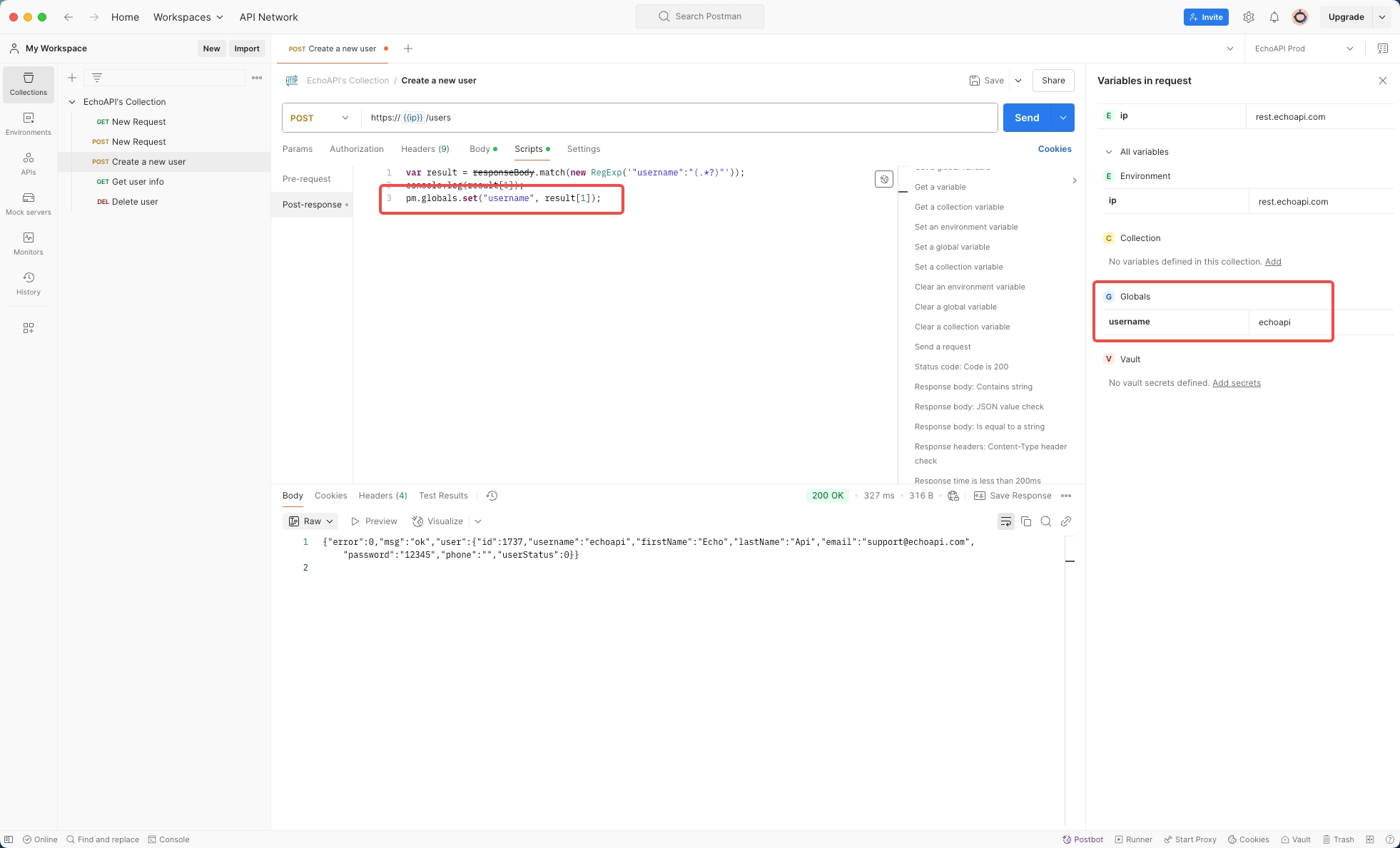Collapse the snippets panel chevron

click(1075, 180)
